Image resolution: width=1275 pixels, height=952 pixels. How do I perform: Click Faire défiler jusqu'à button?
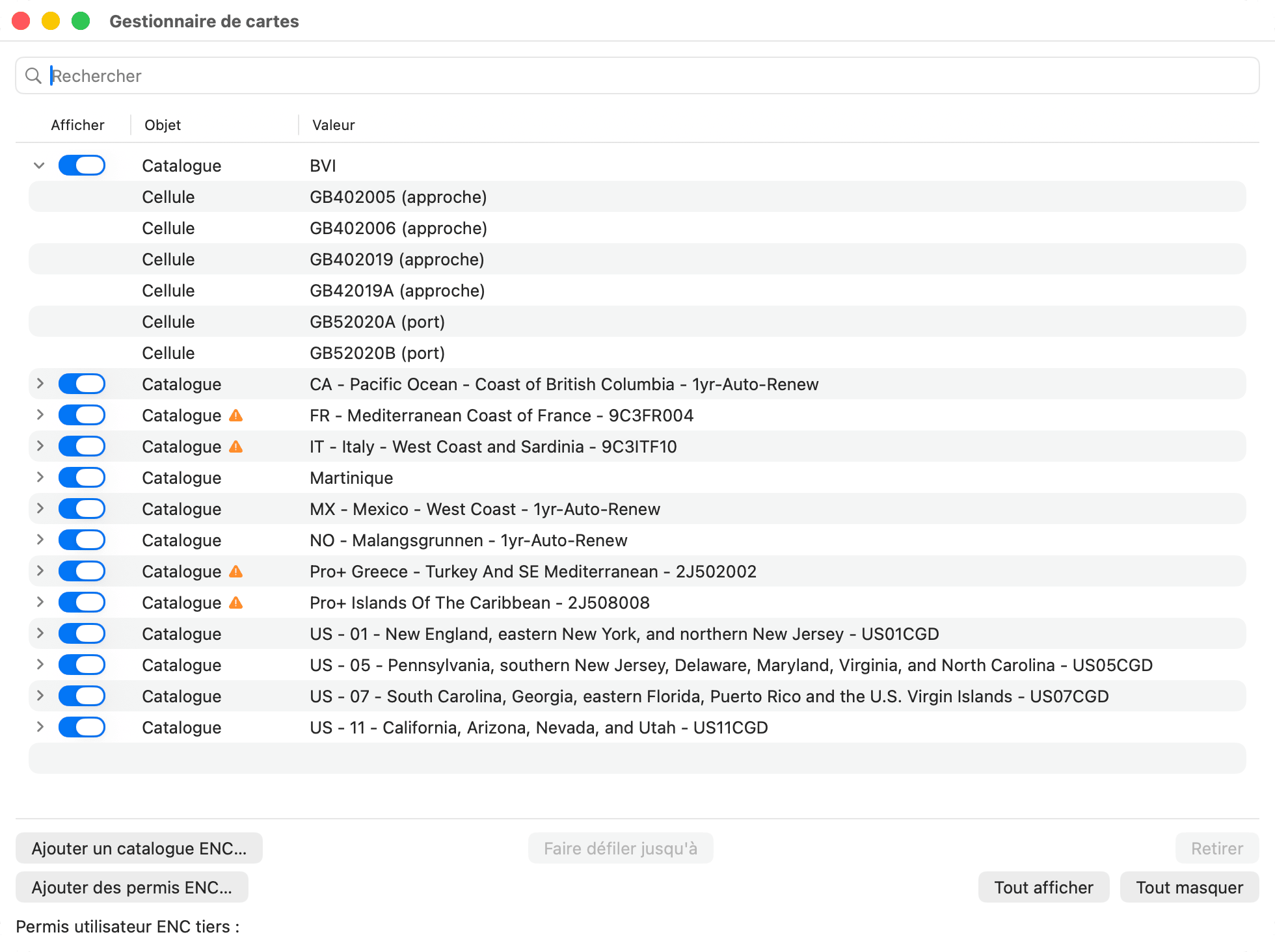[x=621, y=848]
